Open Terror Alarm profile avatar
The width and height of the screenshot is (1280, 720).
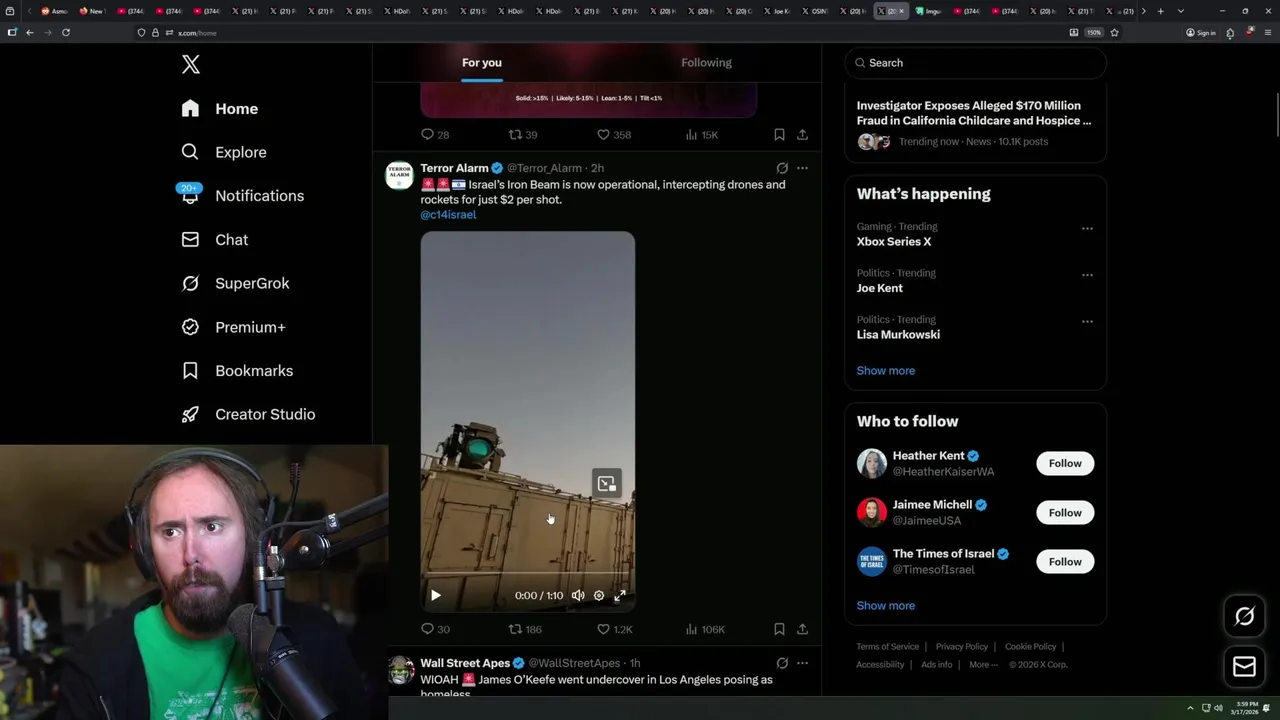coord(399,175)
